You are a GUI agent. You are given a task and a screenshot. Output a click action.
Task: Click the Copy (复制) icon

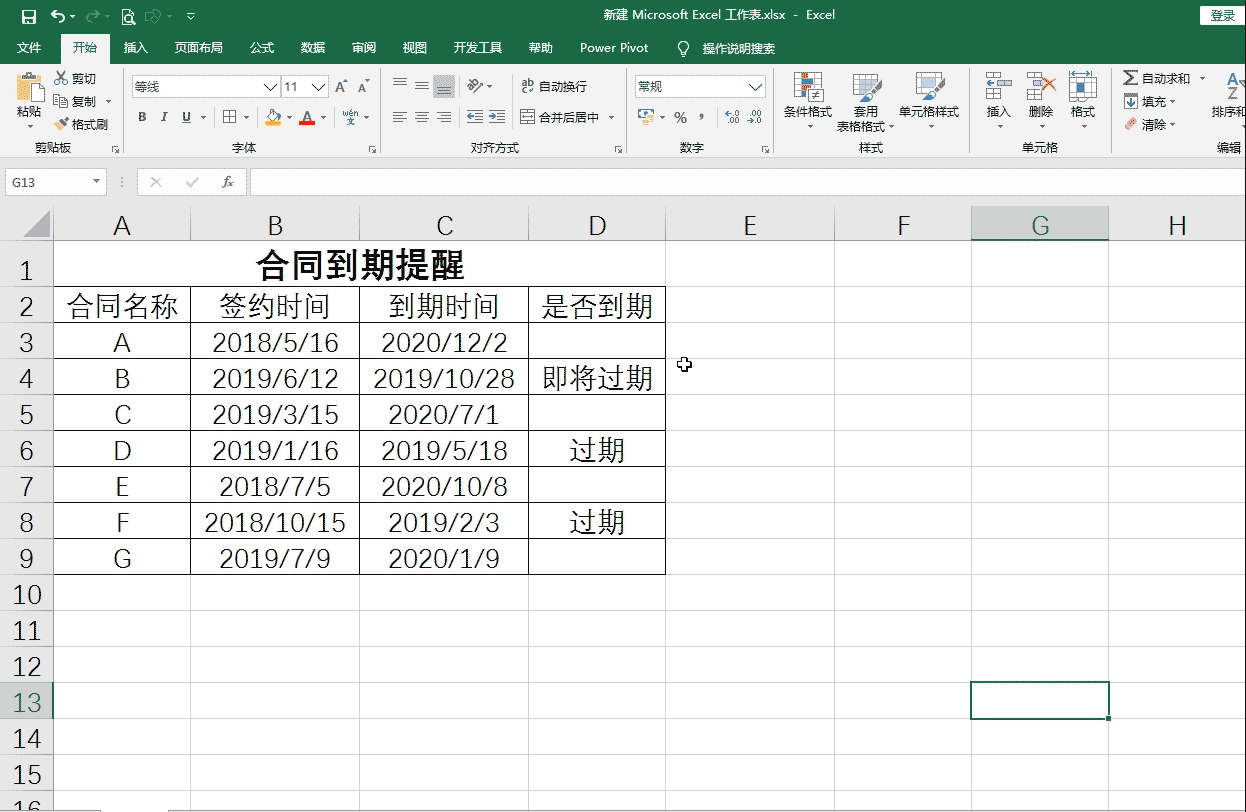pos(62,101)
